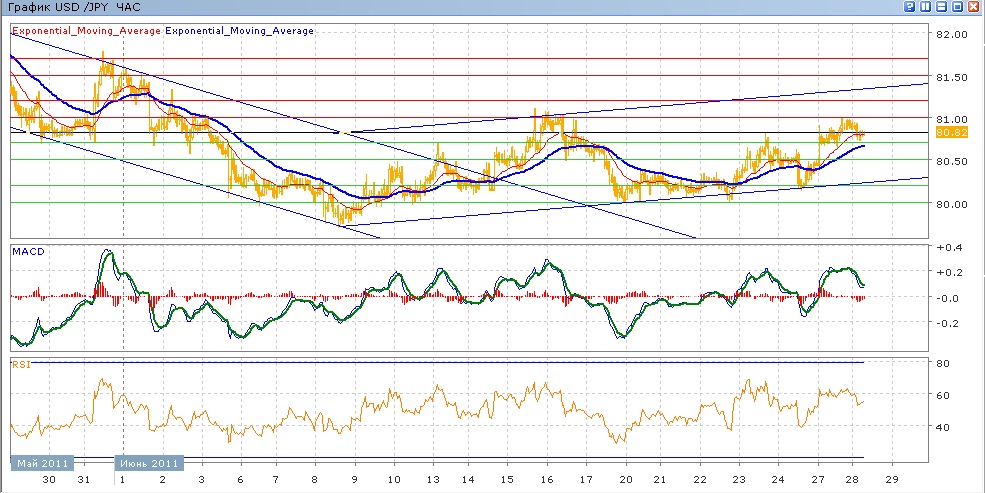Maximize the chart using the square icon
Viewport: 985px width, 493px height.
pyautogui.click(x=958, y=7)
